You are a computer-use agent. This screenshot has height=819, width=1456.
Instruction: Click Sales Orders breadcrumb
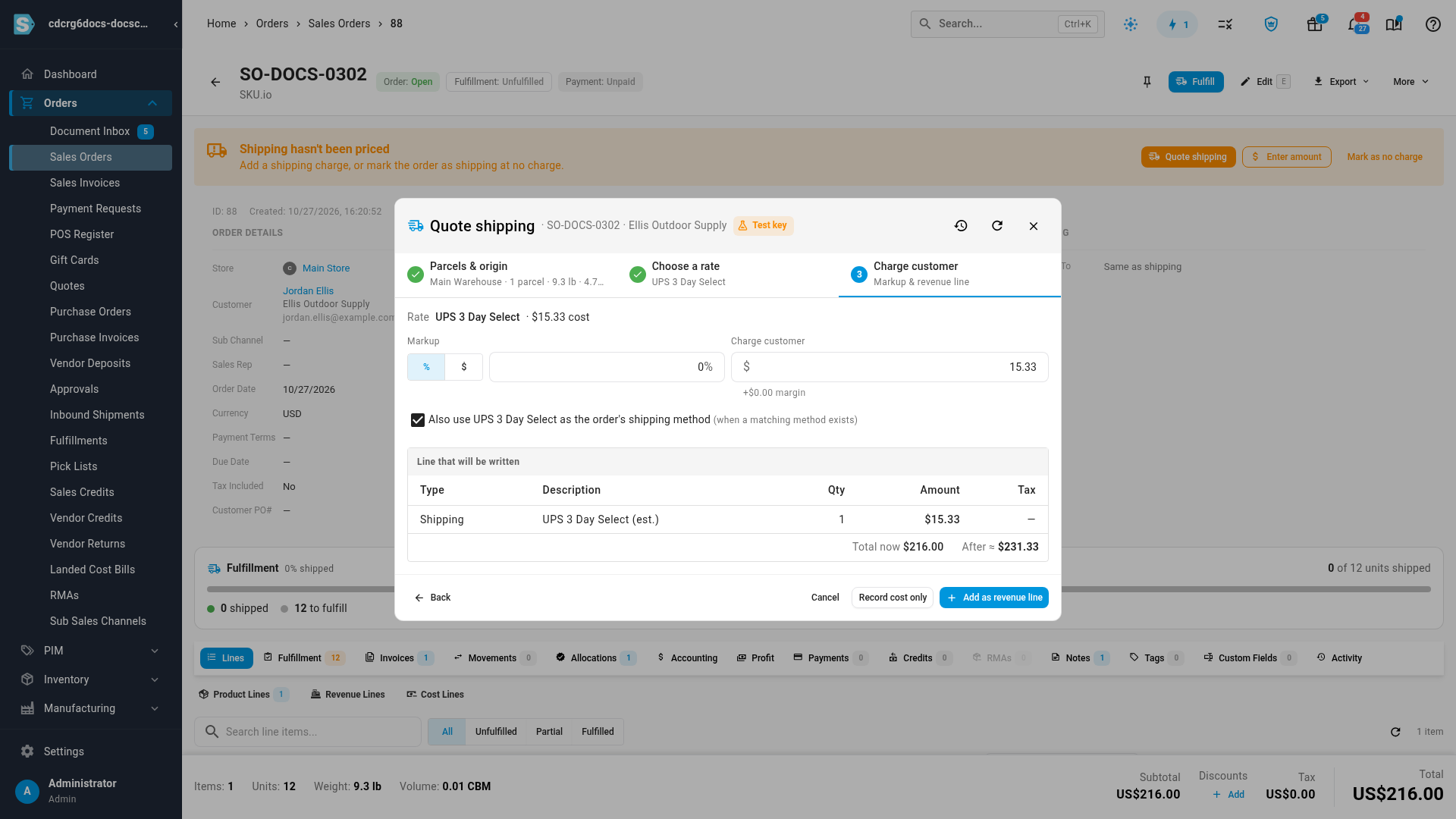[339, 24]
